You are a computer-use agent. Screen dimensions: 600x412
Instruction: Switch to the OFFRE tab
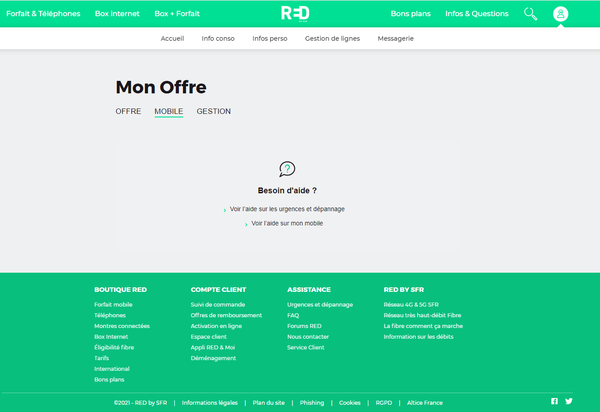click(x=128, y=111)
